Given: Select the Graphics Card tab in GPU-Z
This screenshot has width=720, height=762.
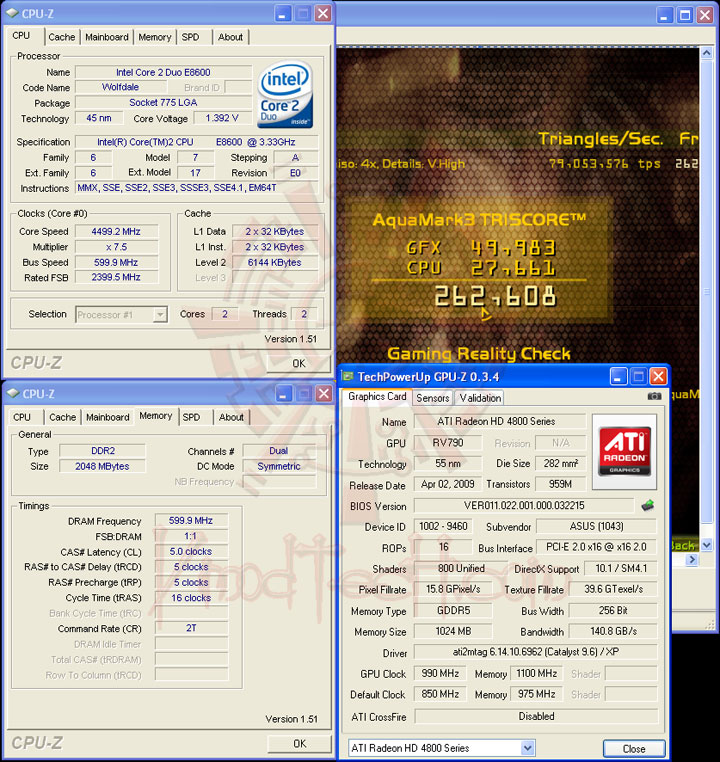Looking at the screenshot, I should tap(377, 397).
